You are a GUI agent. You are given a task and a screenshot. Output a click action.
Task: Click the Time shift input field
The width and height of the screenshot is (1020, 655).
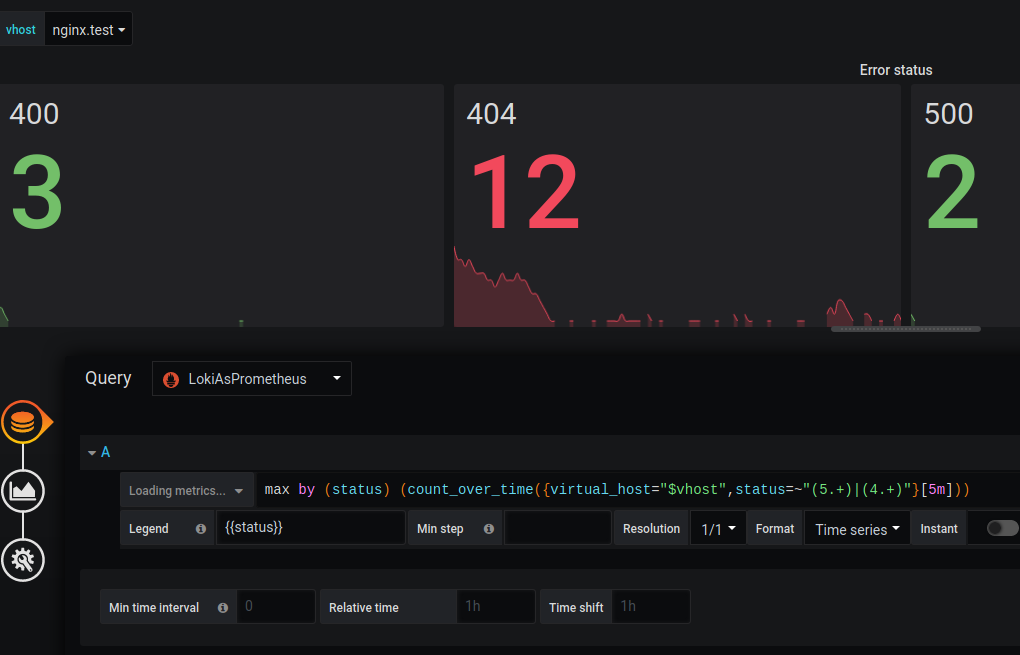click(651, 607)
